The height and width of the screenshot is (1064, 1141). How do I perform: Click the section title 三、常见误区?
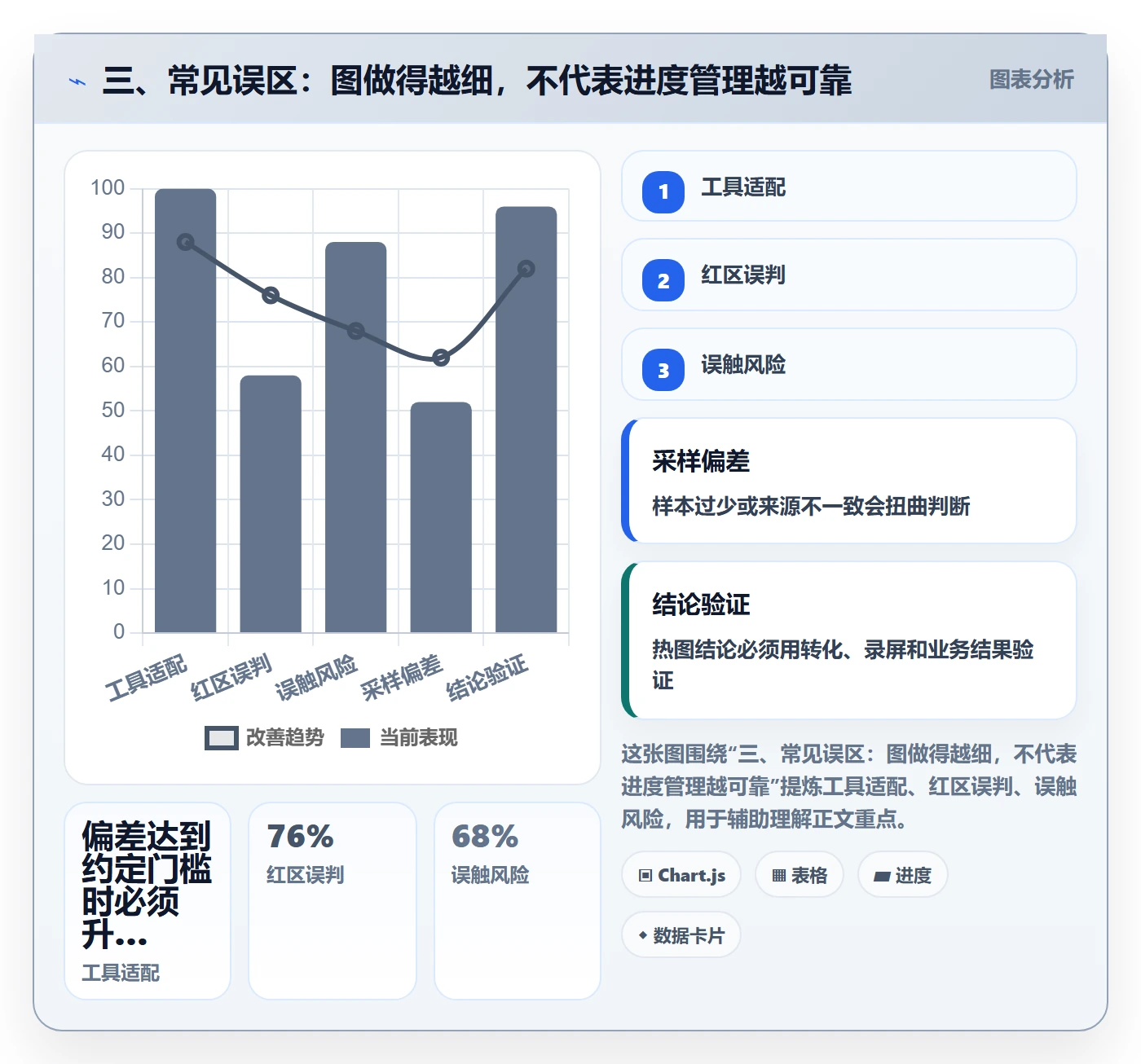tap(477, 81)
